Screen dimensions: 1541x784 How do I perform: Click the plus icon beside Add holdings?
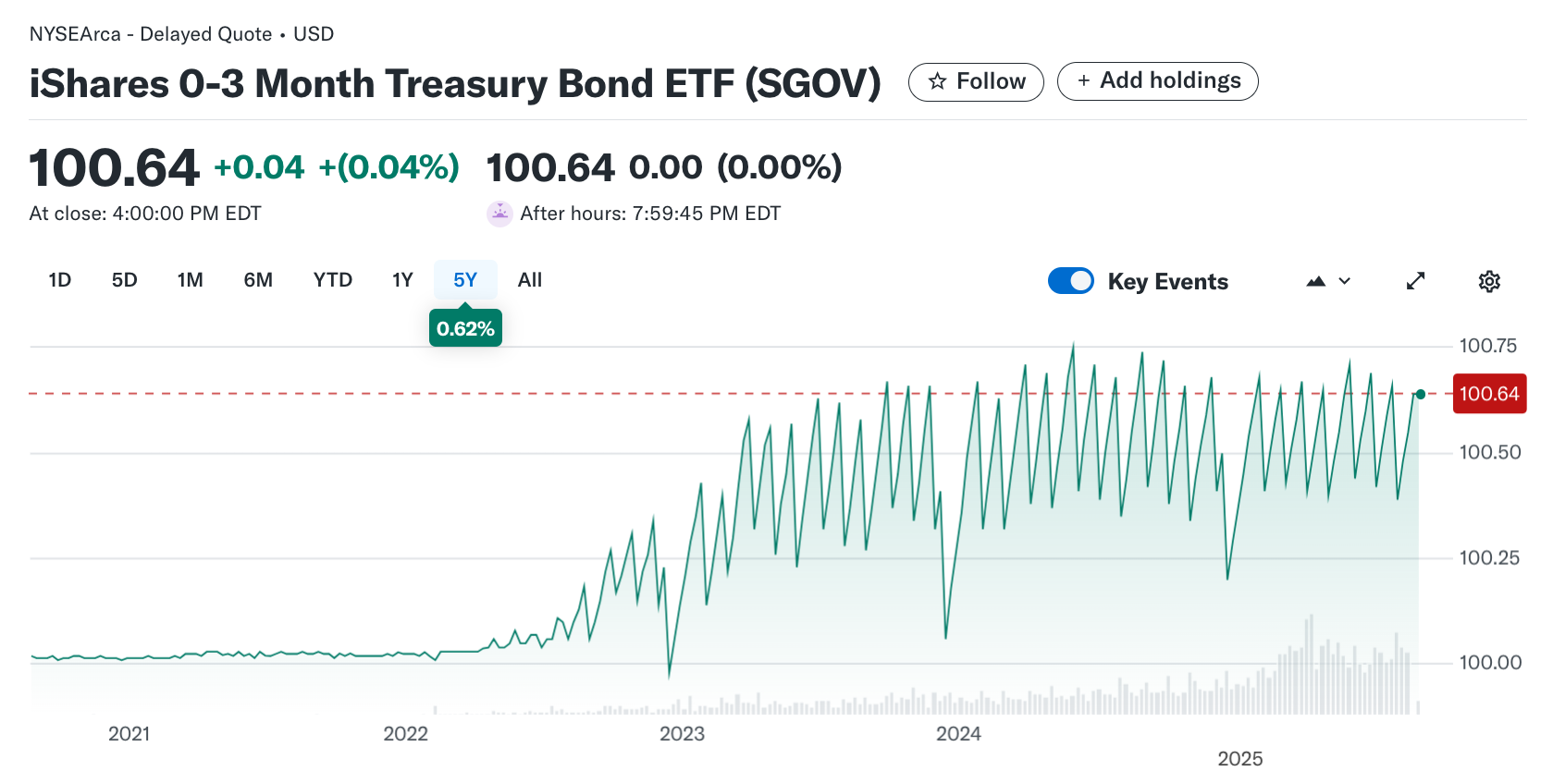point(1085,81)
